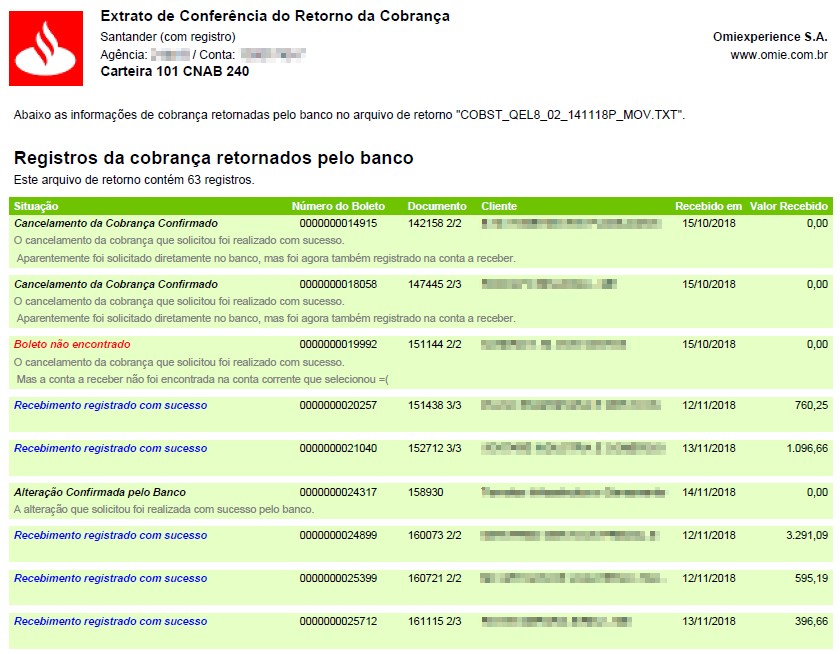Click the Recebido em column header
Viewport: 840px width, 654px height.
(708, 206)
